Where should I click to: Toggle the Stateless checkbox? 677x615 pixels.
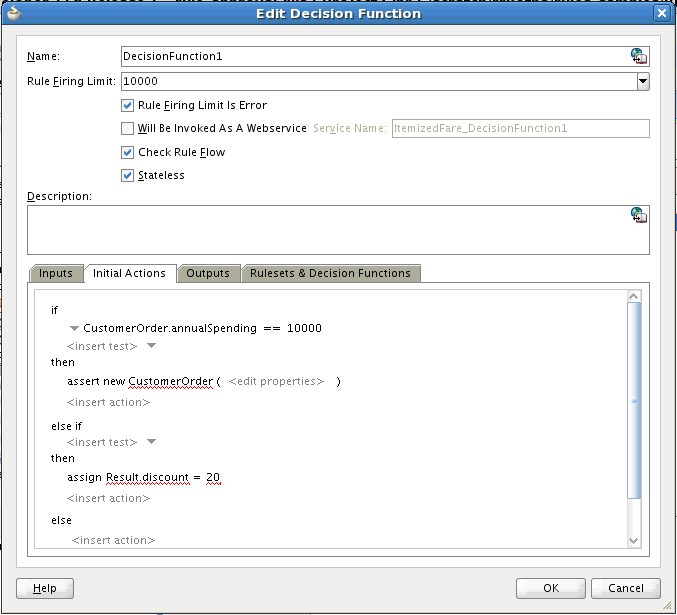click(x=127, y=175)
